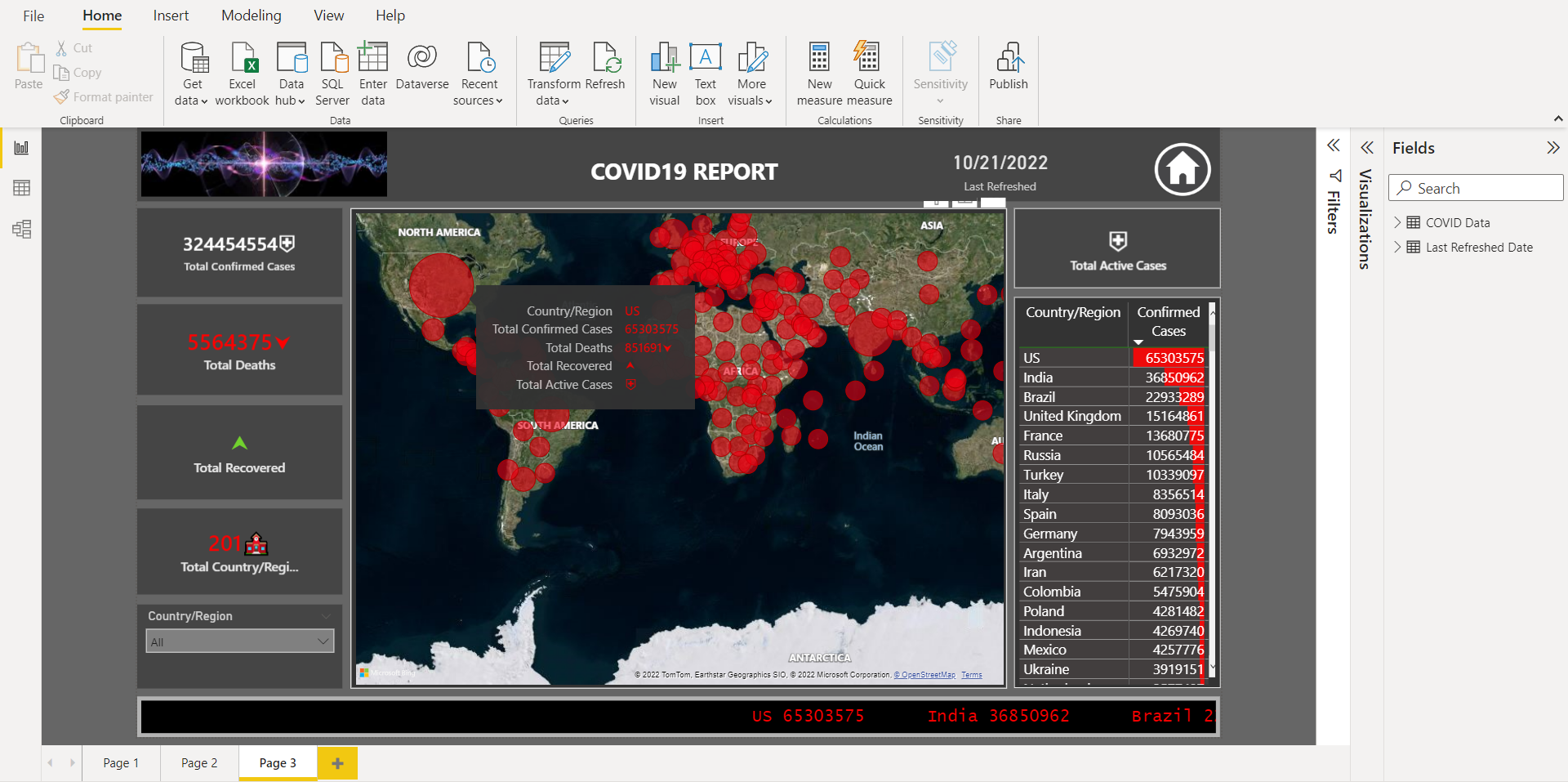Switch to the Insert ribbon tab
The height and width of the screenshot is (782, 1568).
tap(171, 16)
